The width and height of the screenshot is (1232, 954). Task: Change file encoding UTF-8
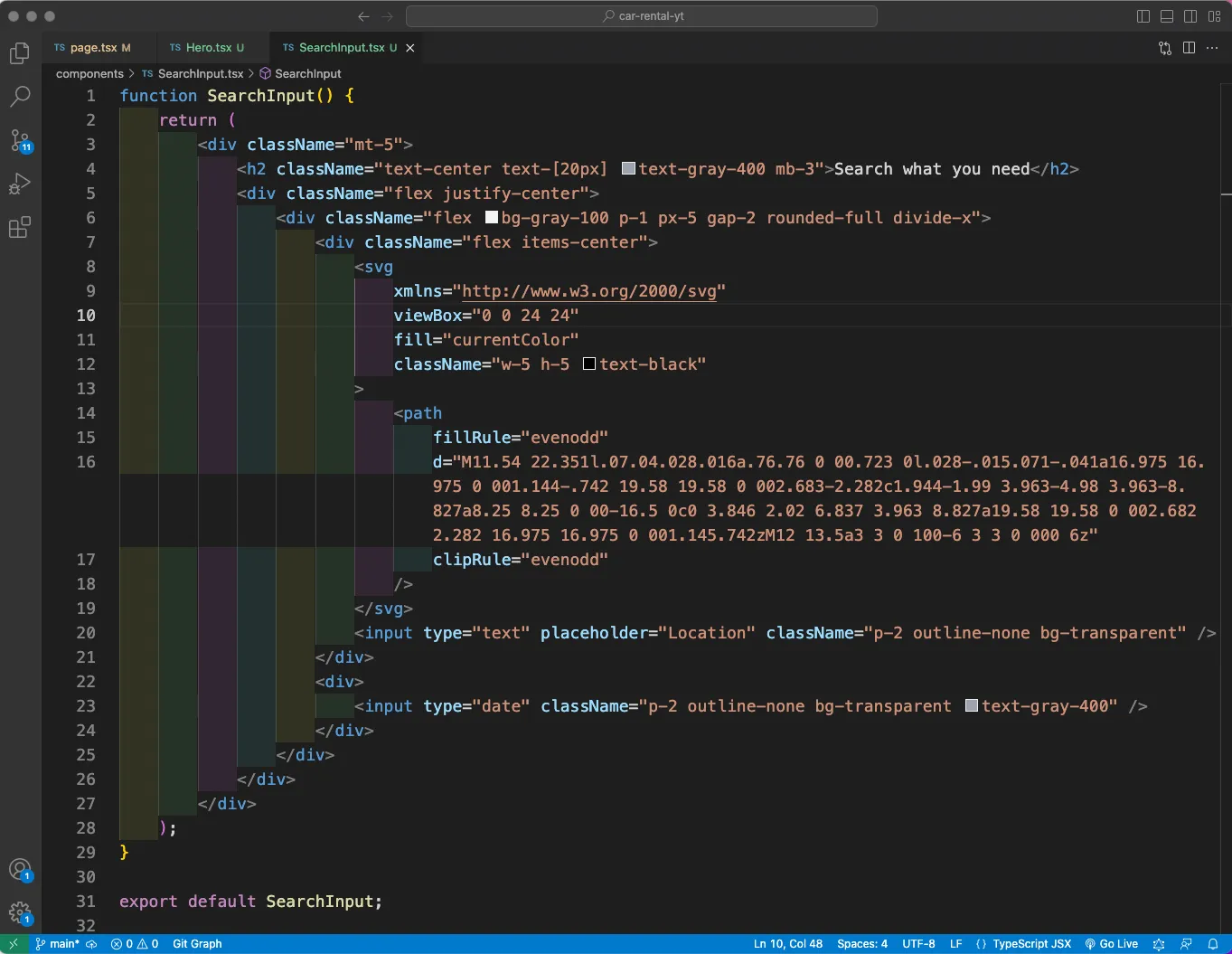click(x=918, y=944)
